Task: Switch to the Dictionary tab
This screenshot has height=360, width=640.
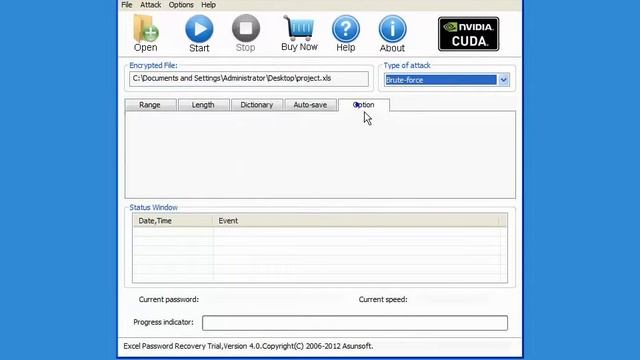Action: tap(257, 105)
